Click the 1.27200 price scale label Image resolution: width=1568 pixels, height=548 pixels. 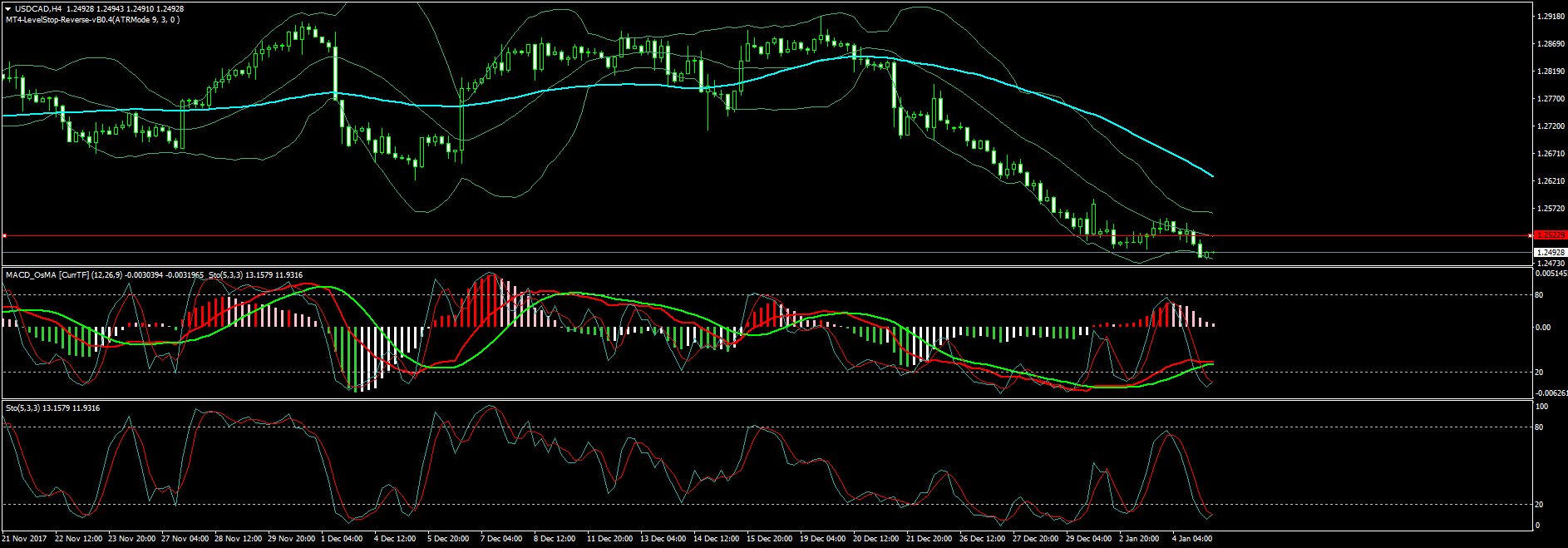point(1551,126)
